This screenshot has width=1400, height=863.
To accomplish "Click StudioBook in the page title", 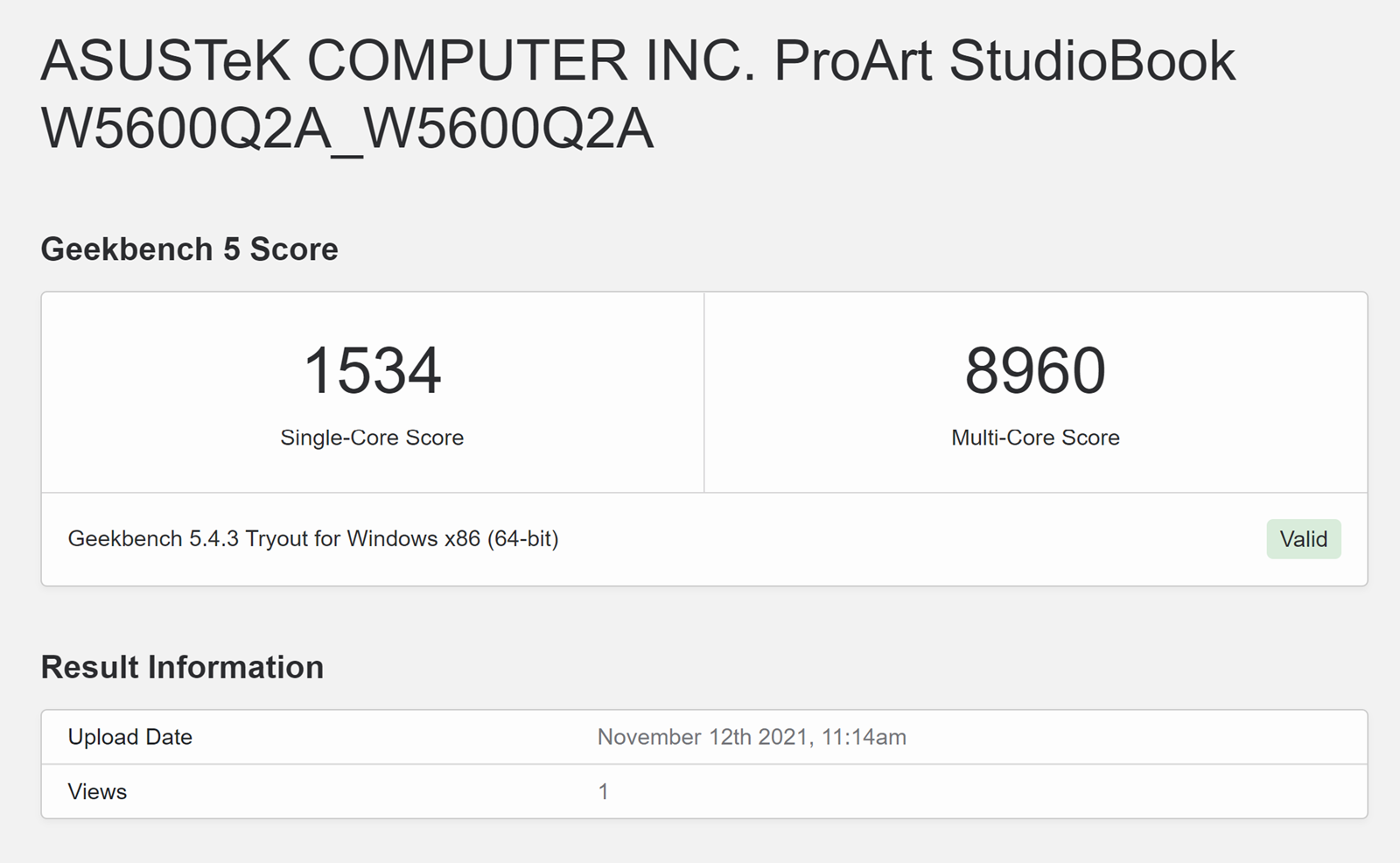I will pos(1091,61).
